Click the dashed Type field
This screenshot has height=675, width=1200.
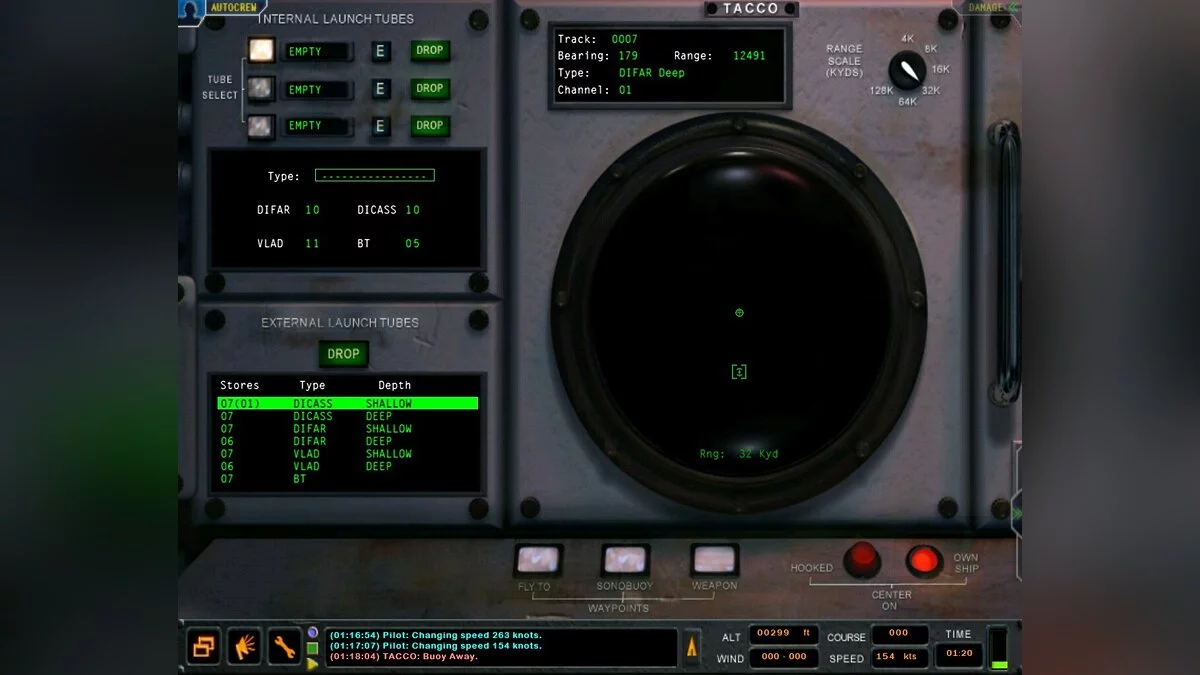[374, 175]
